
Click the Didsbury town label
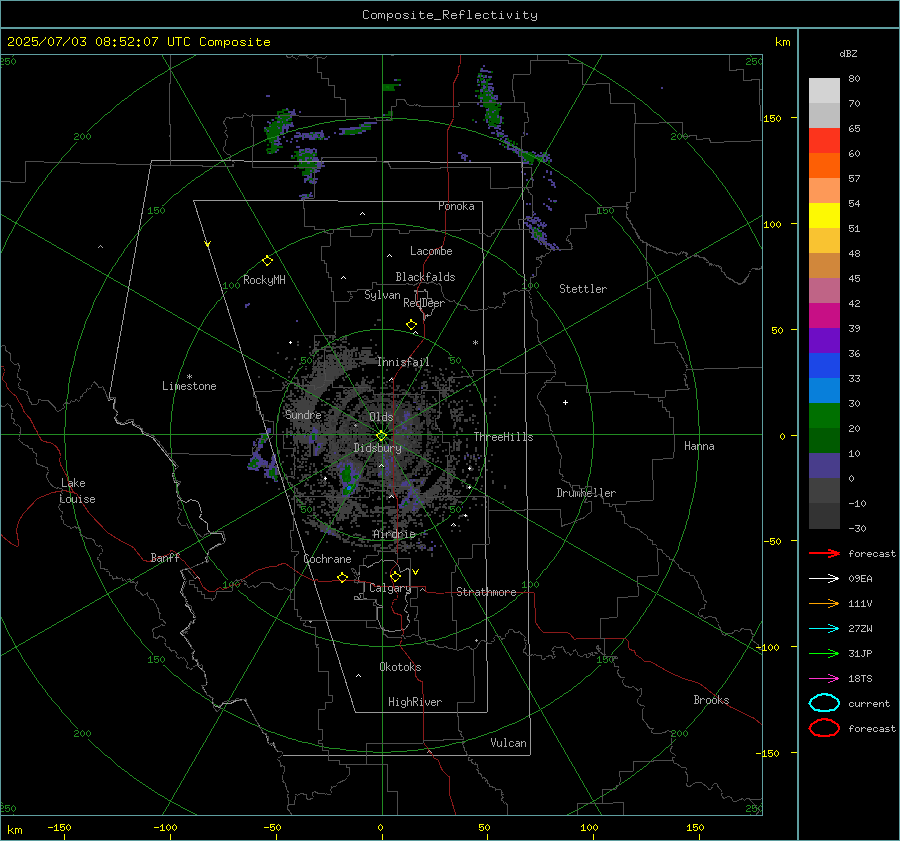click(x=377, y=448)
